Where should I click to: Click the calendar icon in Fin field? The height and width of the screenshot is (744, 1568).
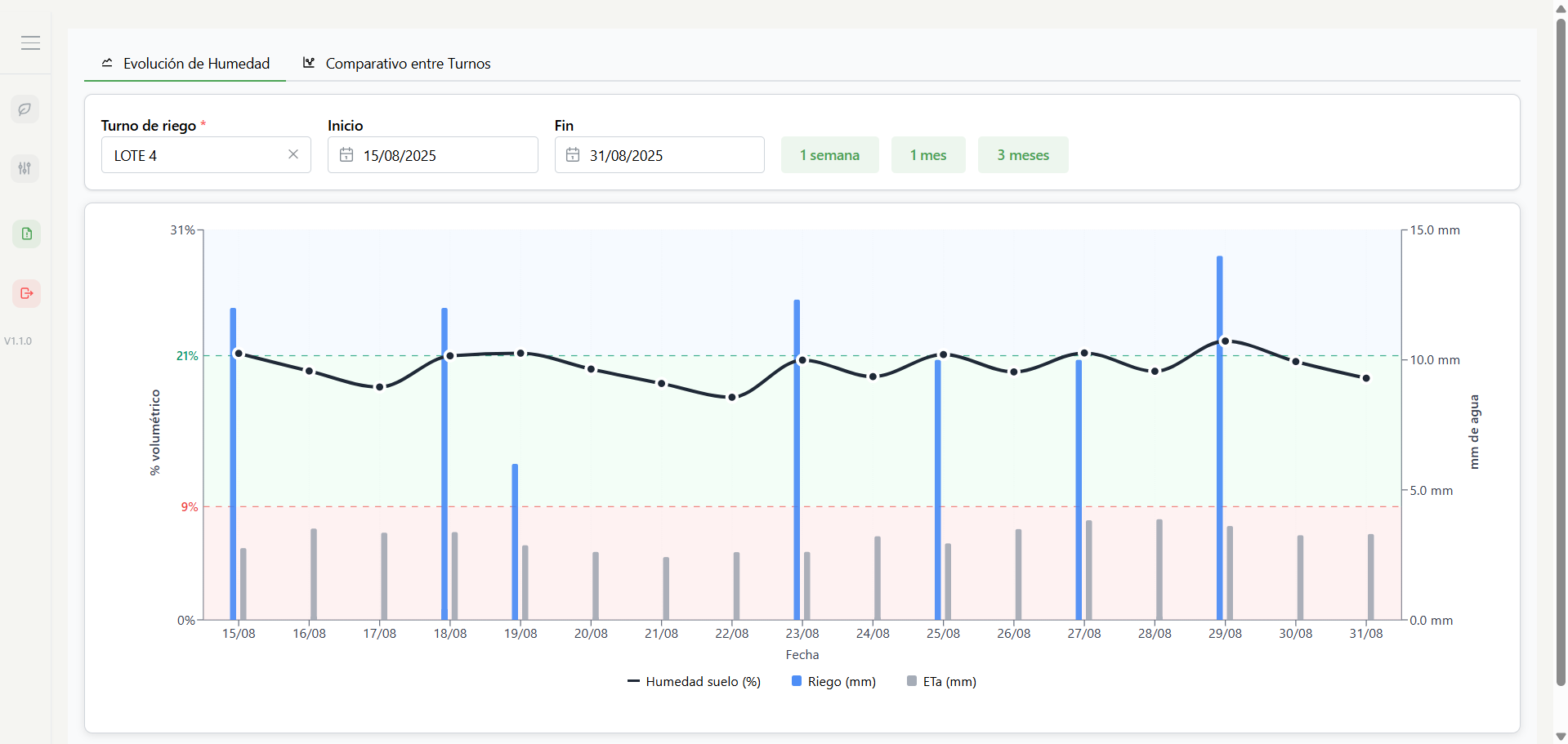pyautogui.click(x=573, y=155)
